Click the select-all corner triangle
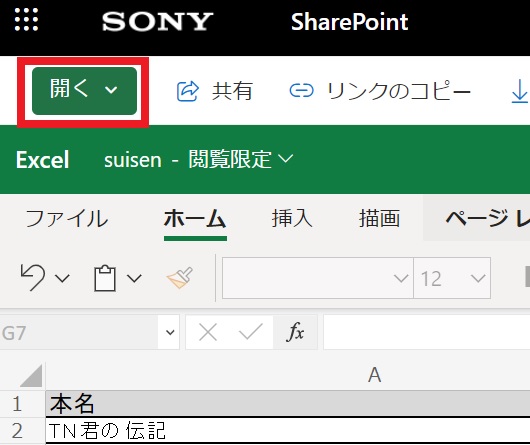The height and width of the screenshot is (445, 530). pos(31,375)
